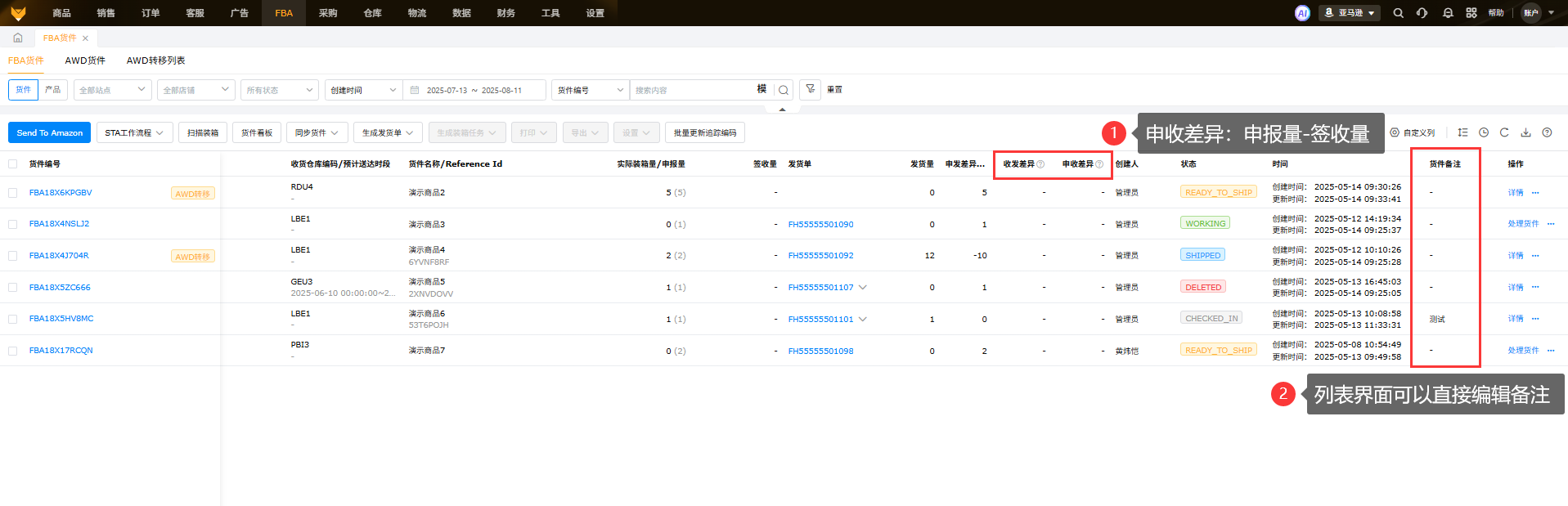The image size is (1568, 506).
Task: Open the date range picker field
Action: (476, 90)
